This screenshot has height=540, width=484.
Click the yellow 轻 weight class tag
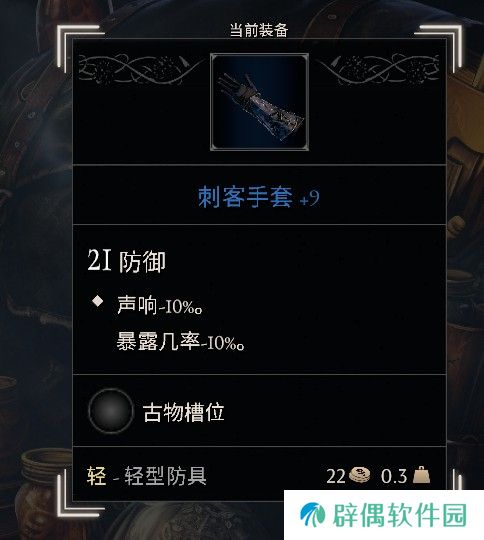click(x=96, y=476)
